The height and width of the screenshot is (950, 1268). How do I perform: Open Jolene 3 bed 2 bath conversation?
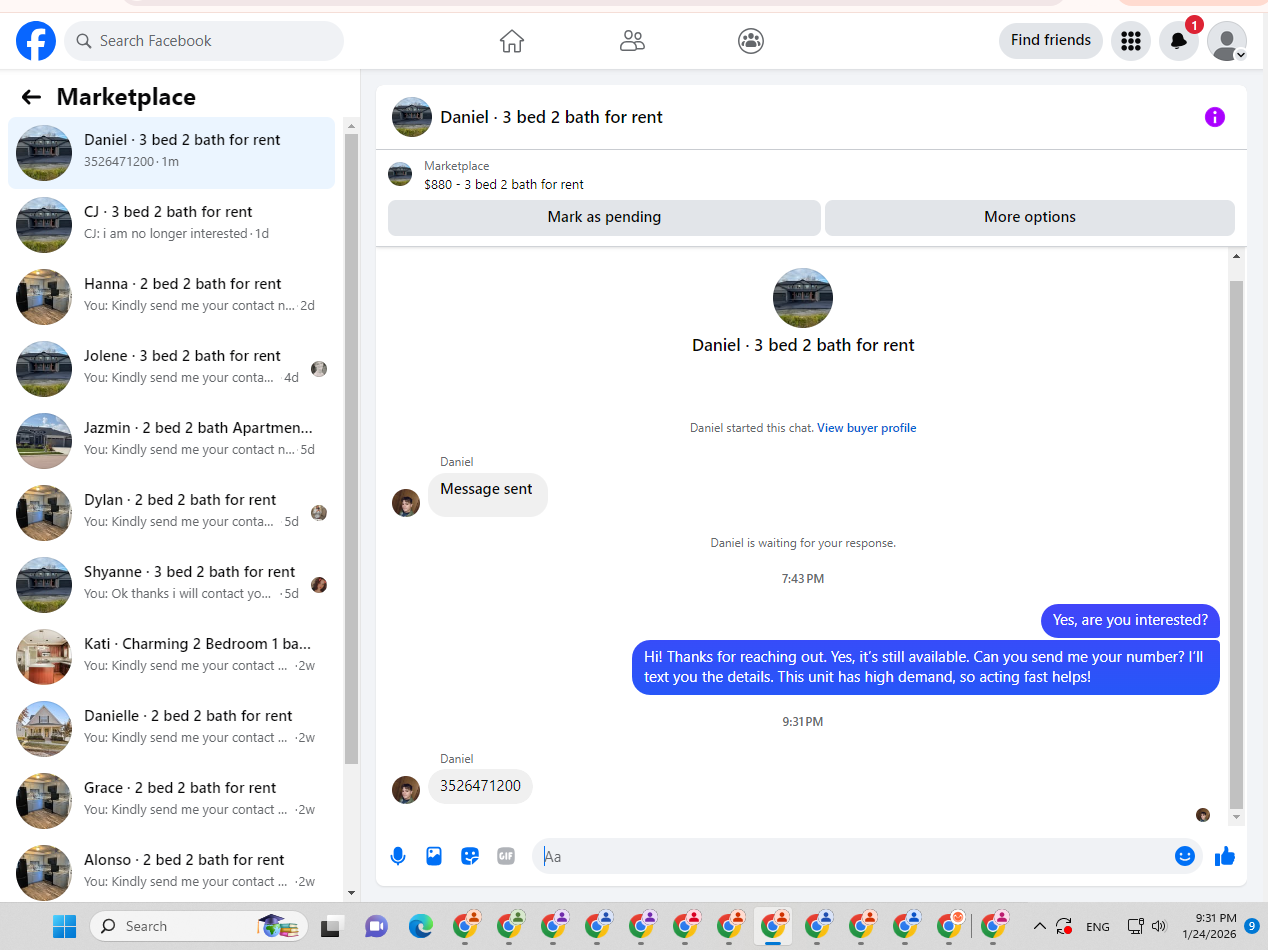tap(172, 369)
